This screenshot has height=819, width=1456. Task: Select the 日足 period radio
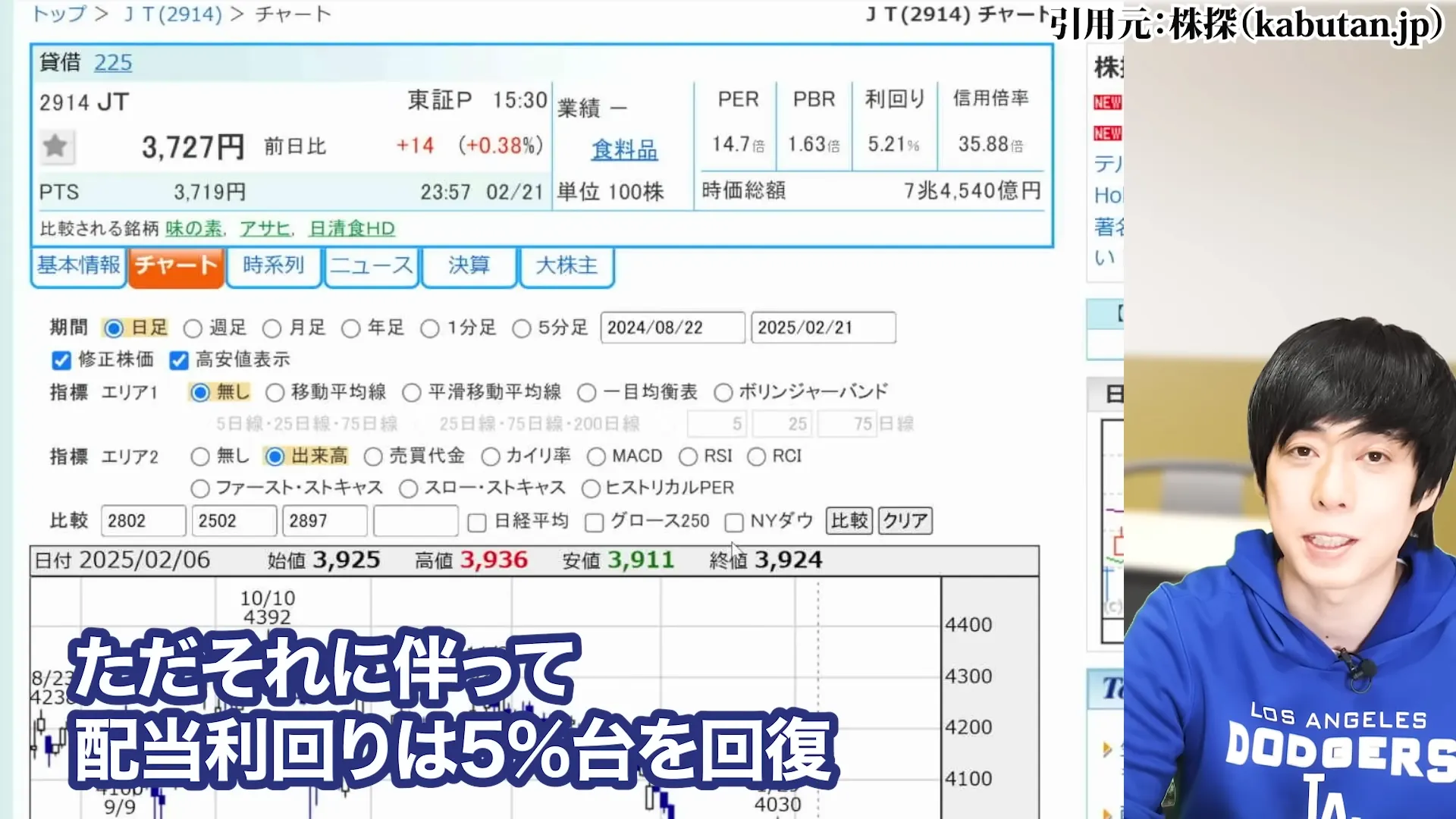(x=114, y=328)
